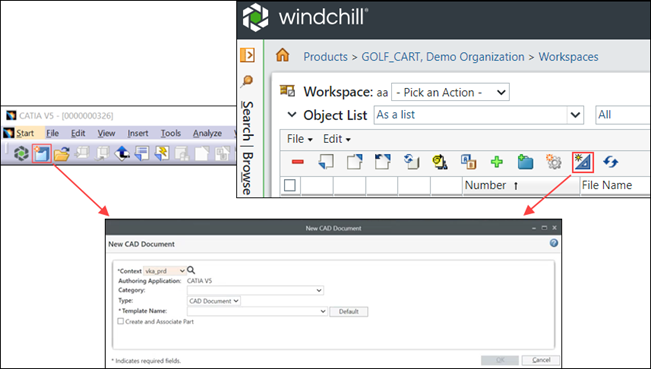Click the green plus add icon

coord(497,162)
